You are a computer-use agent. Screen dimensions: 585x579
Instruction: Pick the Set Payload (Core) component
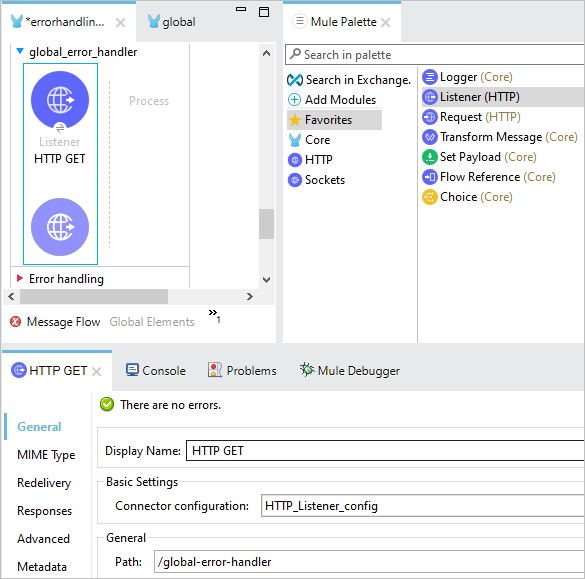[479, 157]
